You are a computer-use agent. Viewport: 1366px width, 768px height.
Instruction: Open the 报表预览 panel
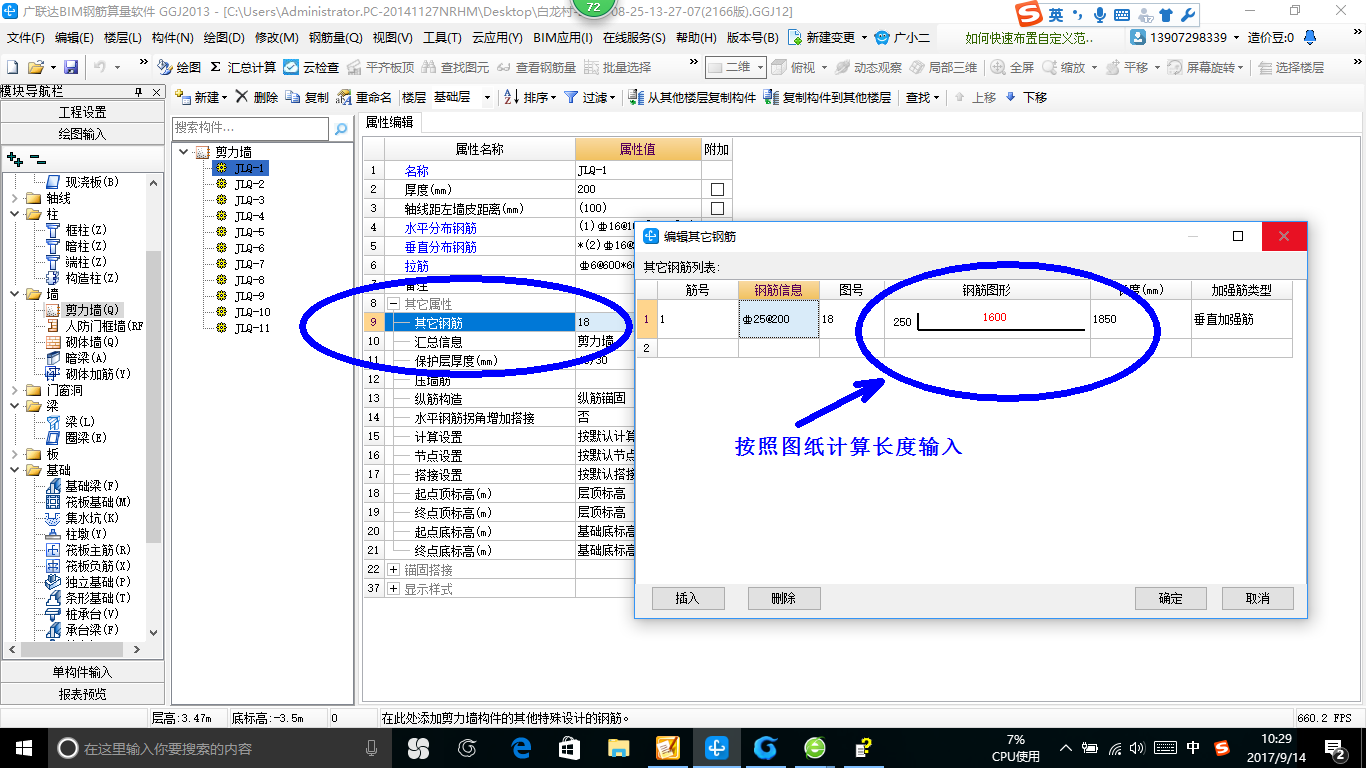tap(82, 693)
